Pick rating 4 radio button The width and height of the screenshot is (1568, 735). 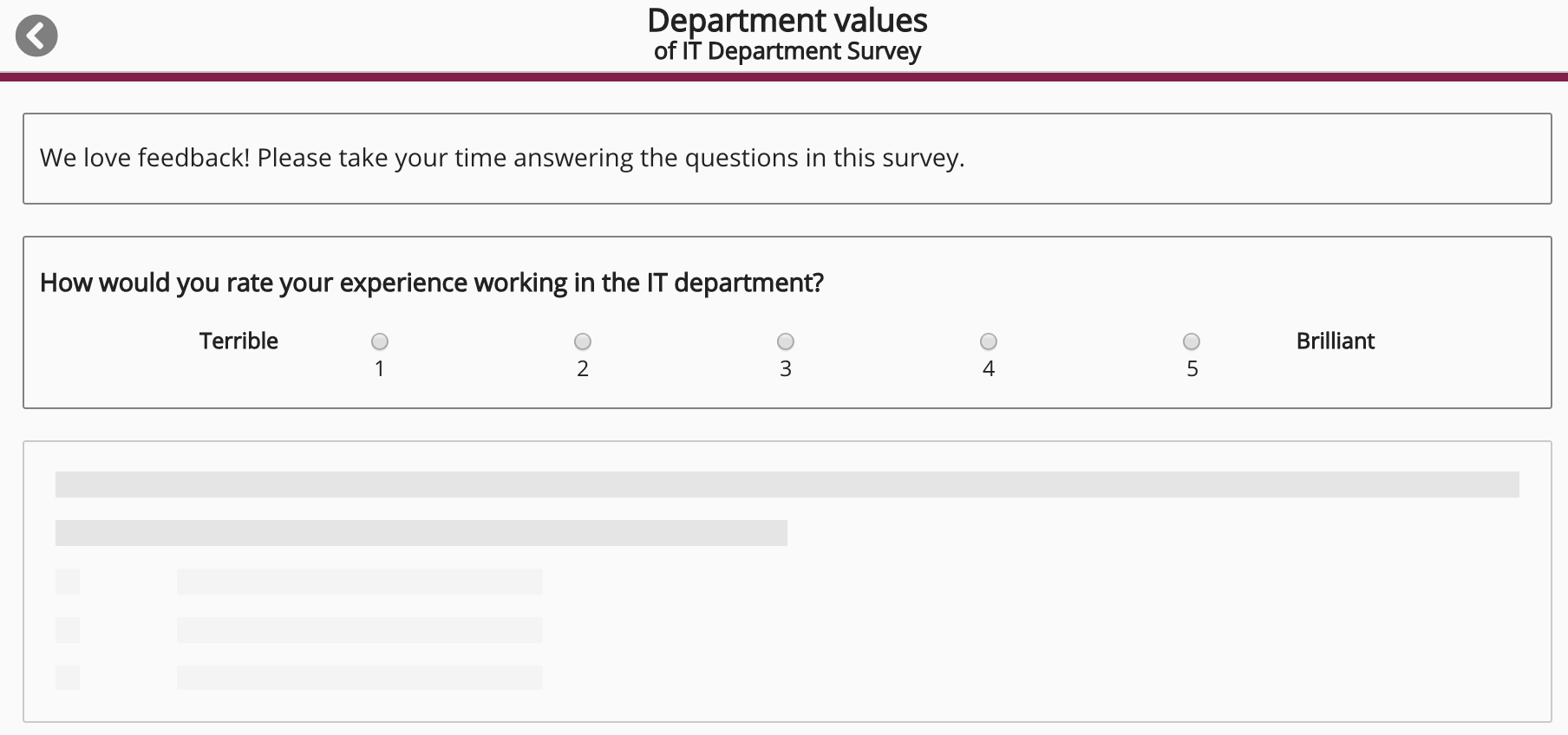(989, 341)
